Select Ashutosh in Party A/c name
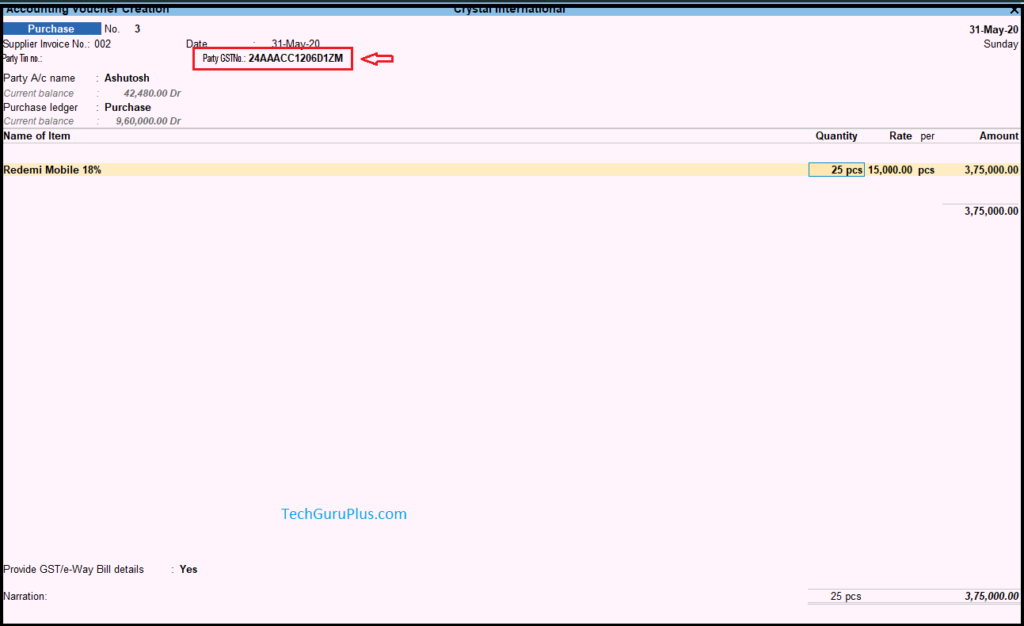The width and height of the screenshot is (1024, 626). coord(127,78)
